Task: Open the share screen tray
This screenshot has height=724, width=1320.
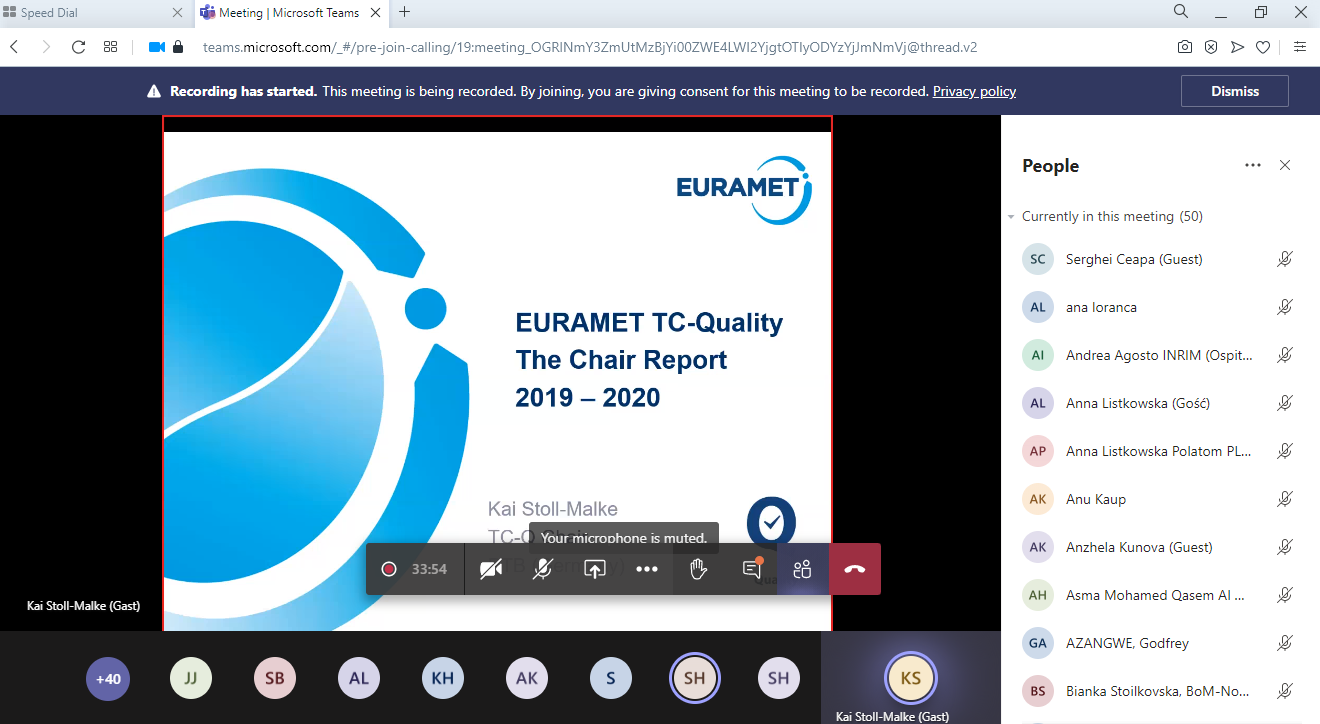Action: (x=595, y=569)
